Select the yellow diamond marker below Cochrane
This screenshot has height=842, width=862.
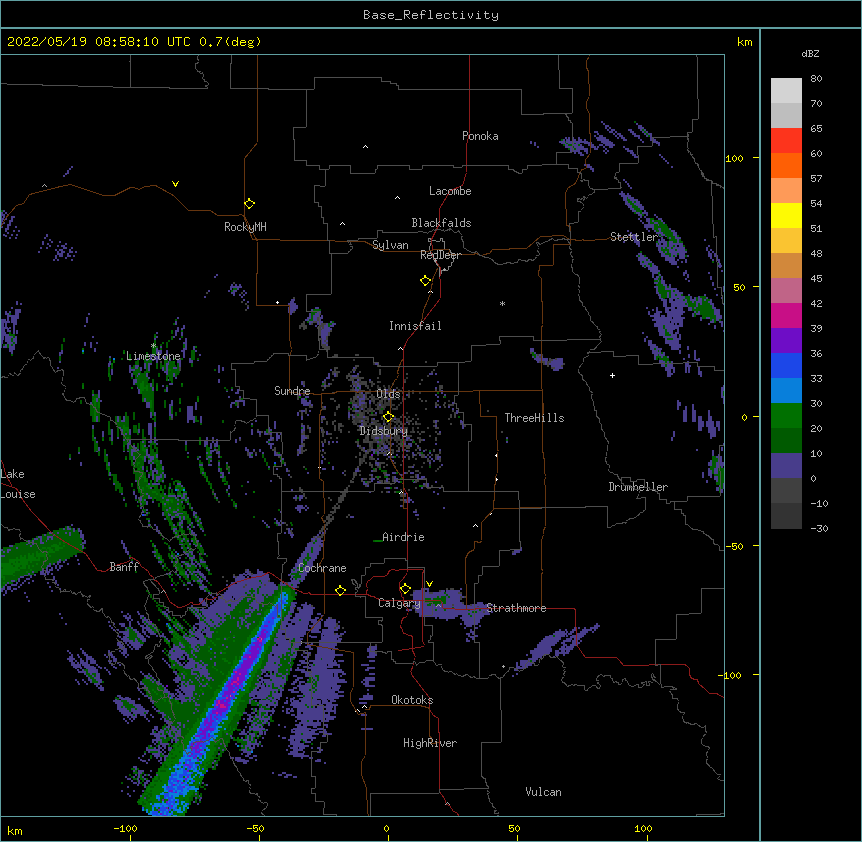340,590
